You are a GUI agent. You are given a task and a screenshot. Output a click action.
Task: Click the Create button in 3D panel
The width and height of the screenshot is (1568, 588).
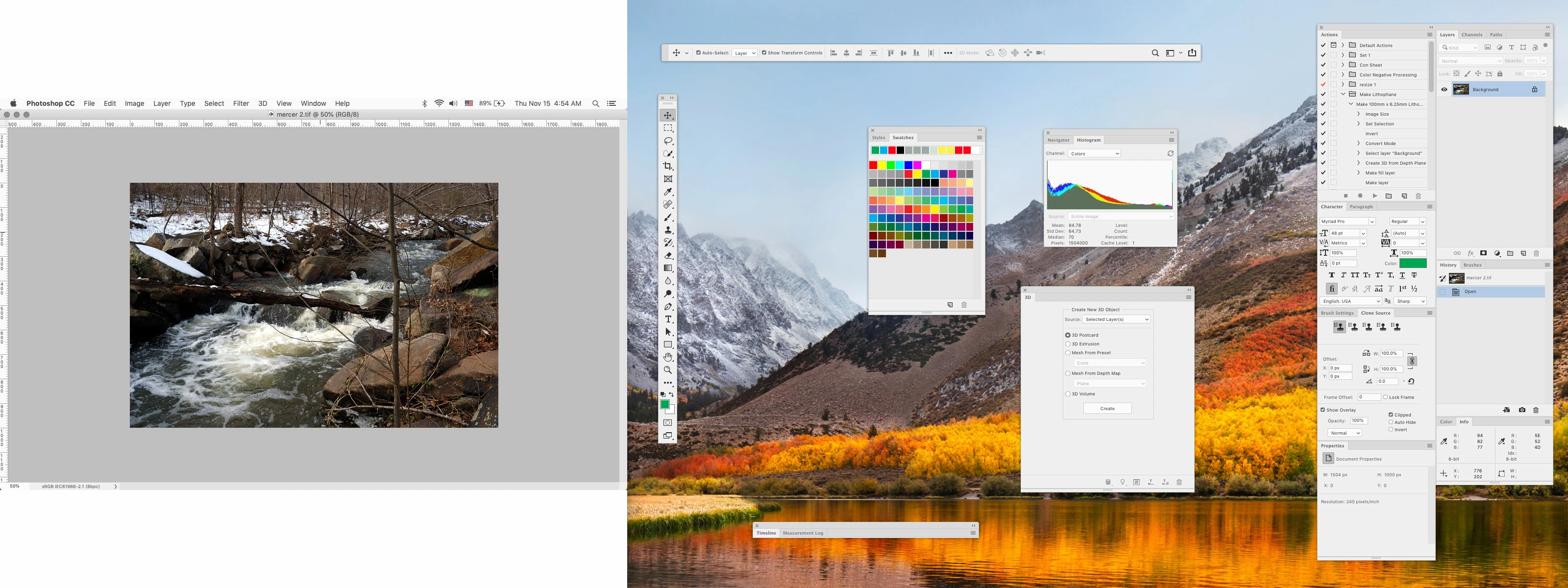(1106, 409)
